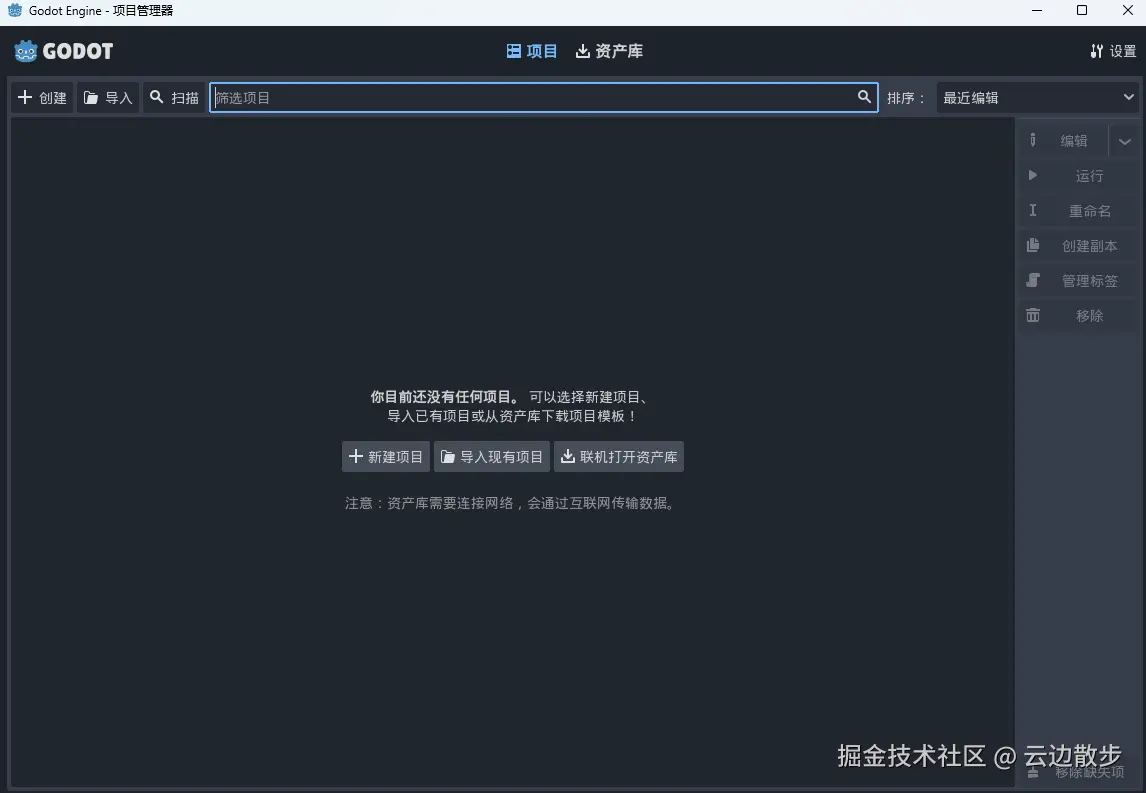Click 移除 with trash icon
This screenshot has height=793, width=1146.
coord(1079,316)
